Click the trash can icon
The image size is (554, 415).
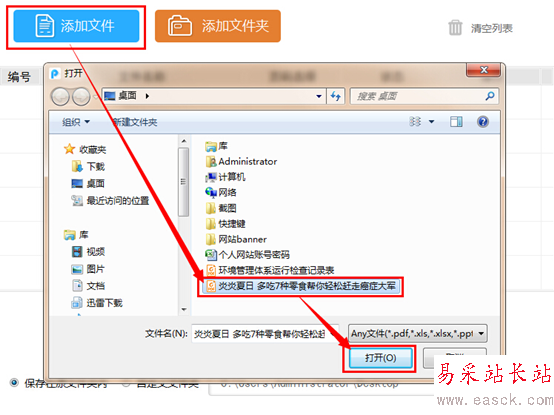[x=455, y=28]
